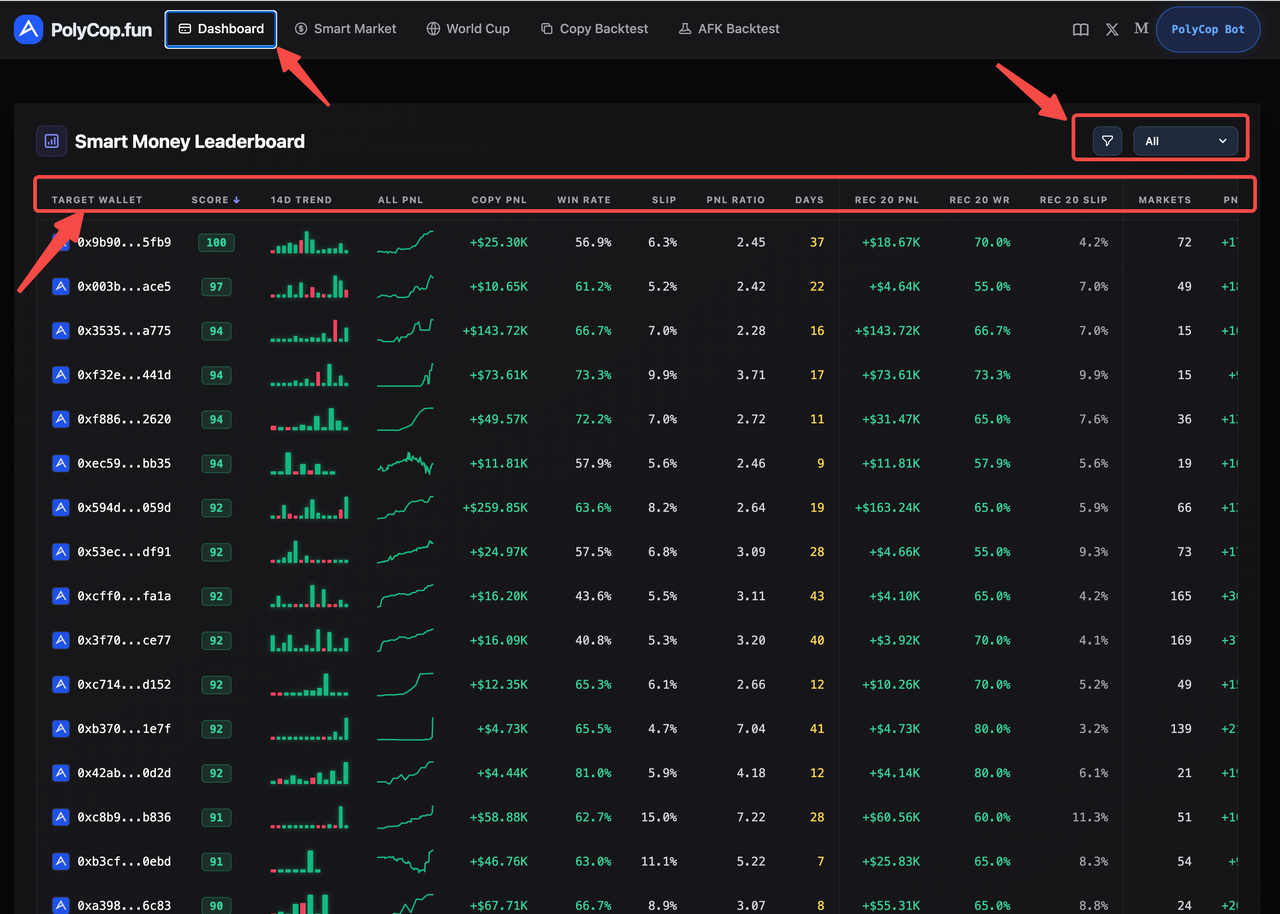Sort by PNL RATIO column header
1280x914 pixels.
click(735, 200)
